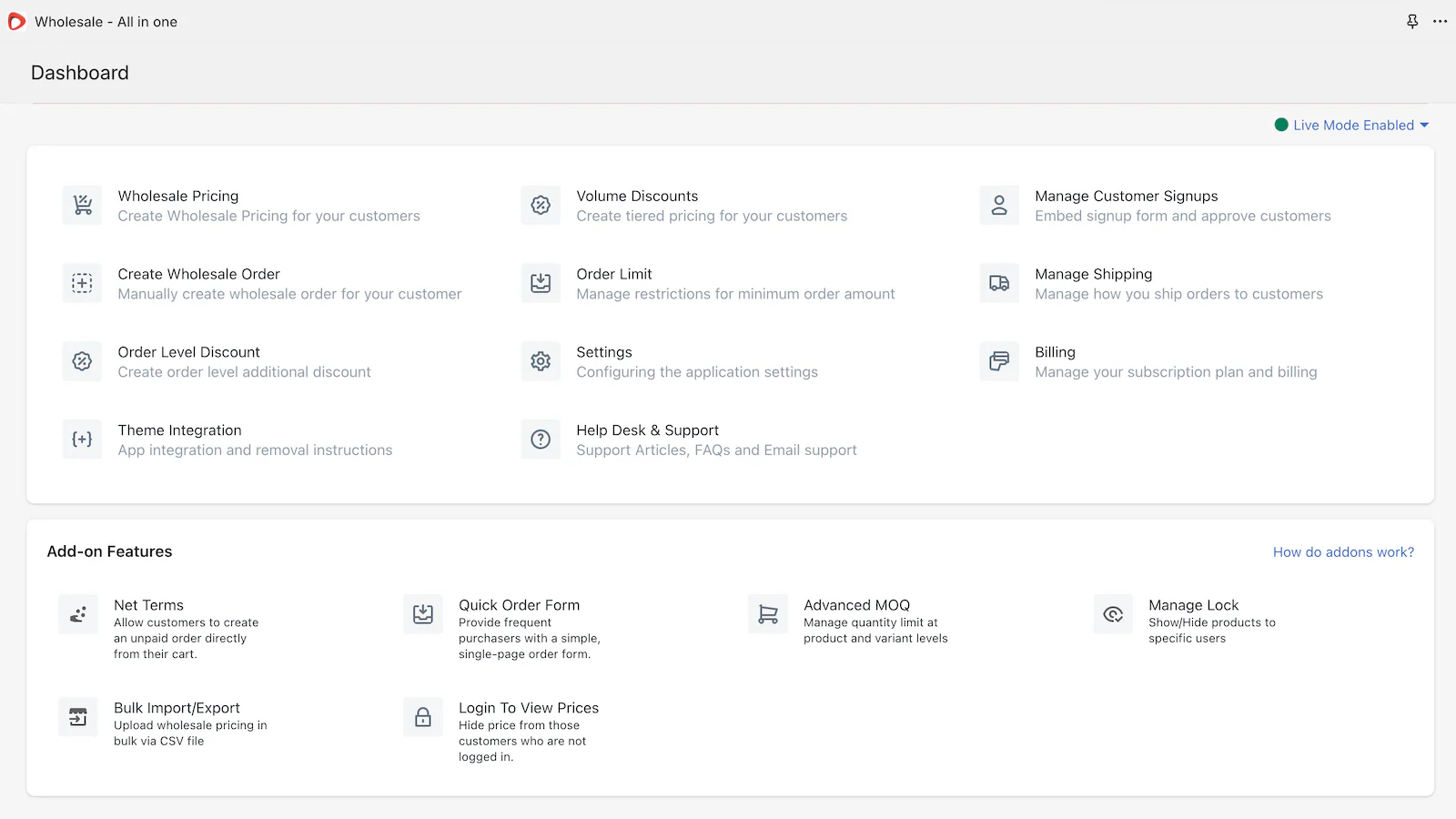Open the Bulk Import/Export add-on
This screenshot has height=819, width=1456.
click(x=177, y=709)
